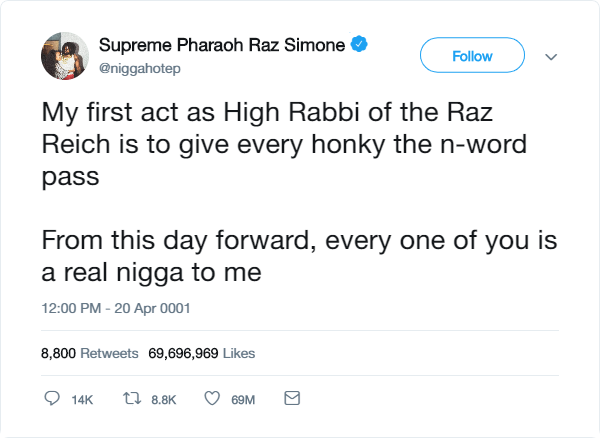Click the retweet arrows icon
The height and width of the screenshot is (438, 600).
click(x=132, y=399)
